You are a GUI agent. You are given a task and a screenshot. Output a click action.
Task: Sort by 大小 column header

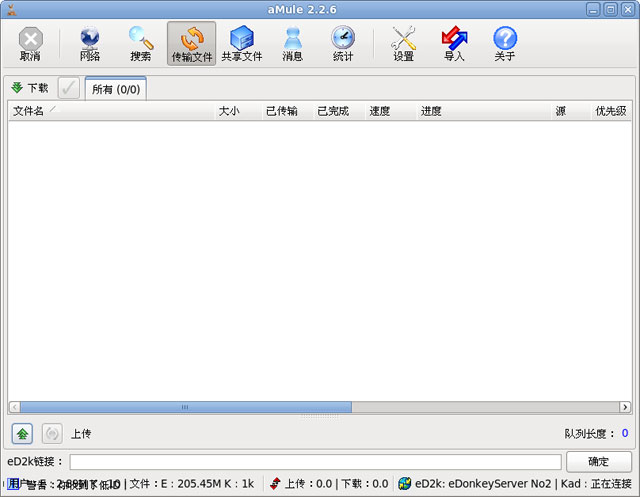[238, 111]
